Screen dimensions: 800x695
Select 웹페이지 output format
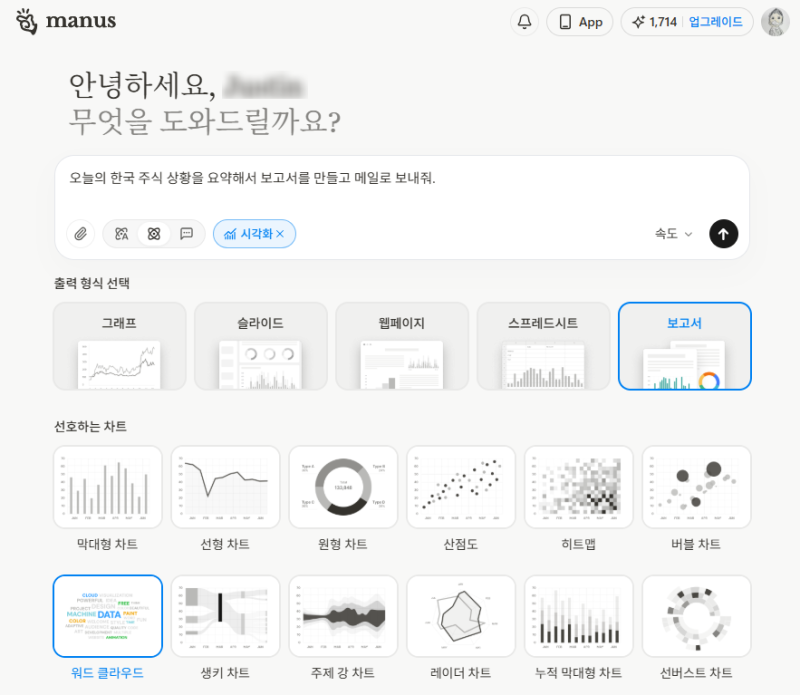click(402, 346)
